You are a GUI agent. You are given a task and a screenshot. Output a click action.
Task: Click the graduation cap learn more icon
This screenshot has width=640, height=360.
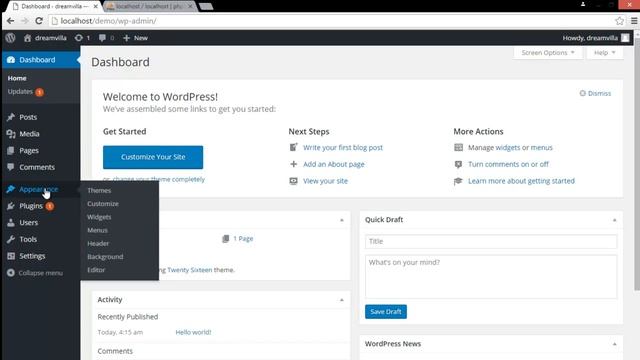pyautogui.click(x=458, y=181)
